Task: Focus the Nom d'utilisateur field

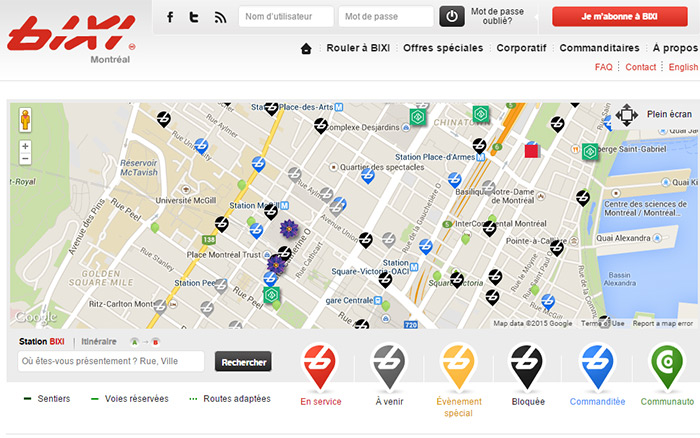Action: click(x=286, y=17)
